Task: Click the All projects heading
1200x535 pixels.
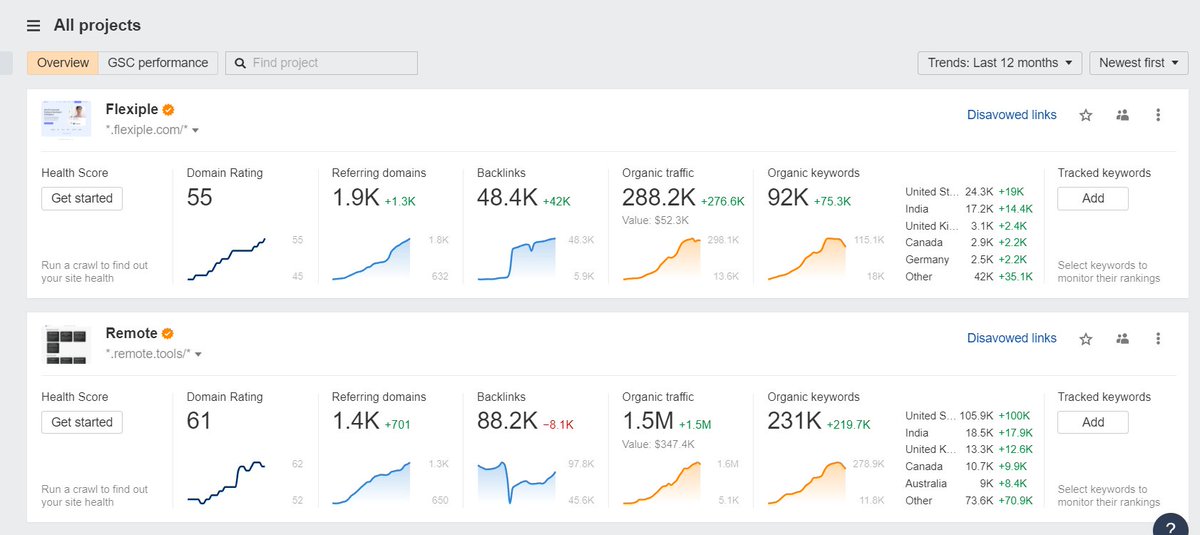Action: (x=97, y=26)
